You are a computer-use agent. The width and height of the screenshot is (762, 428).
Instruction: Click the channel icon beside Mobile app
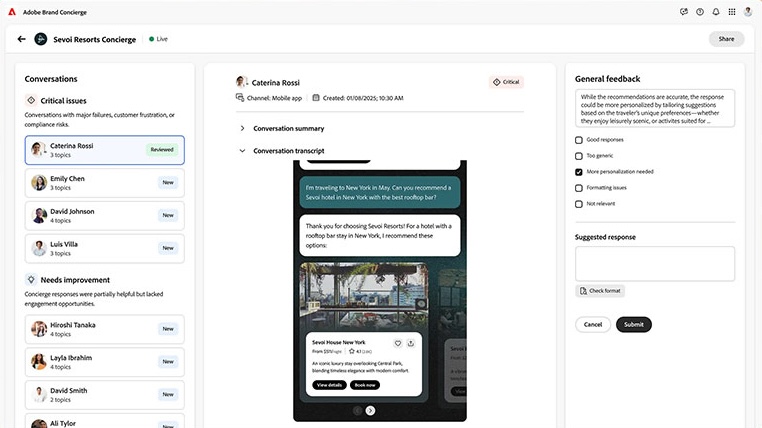[240, 98]
